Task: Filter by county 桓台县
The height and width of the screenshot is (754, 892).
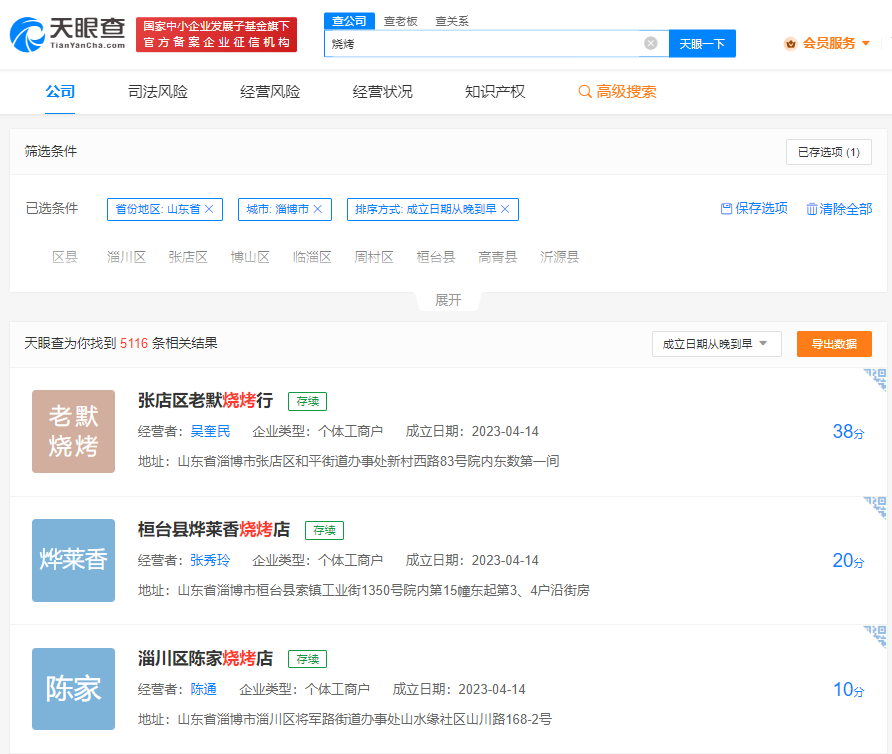Action: click(x=436, y=257)
